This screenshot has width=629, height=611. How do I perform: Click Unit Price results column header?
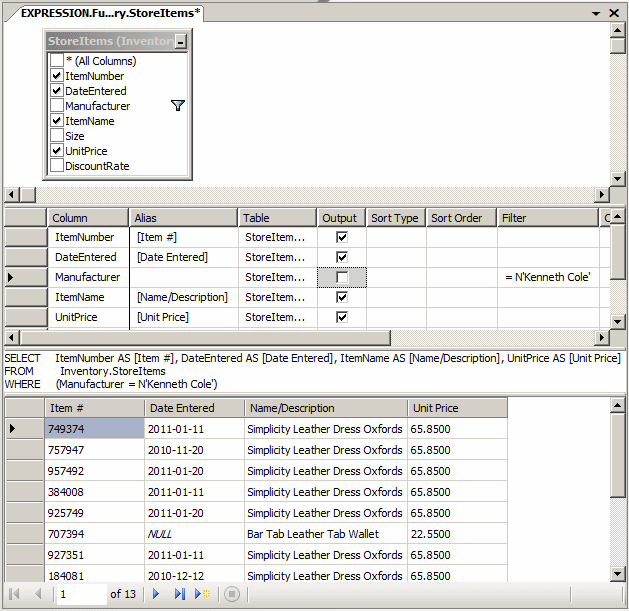tap(457, 408)
